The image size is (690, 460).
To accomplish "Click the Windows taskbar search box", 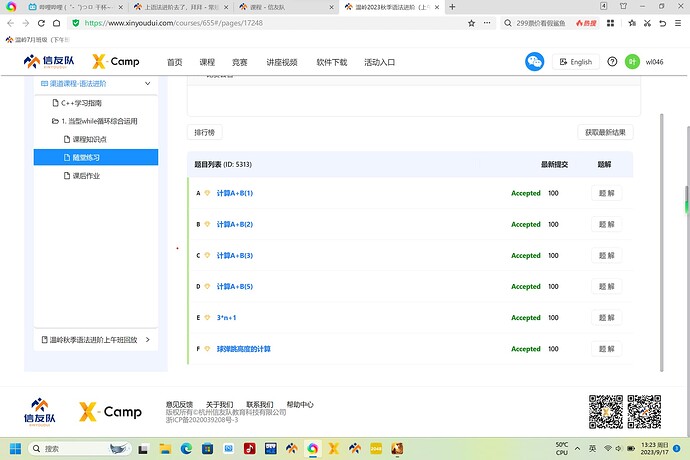I will tap(79, 449).
